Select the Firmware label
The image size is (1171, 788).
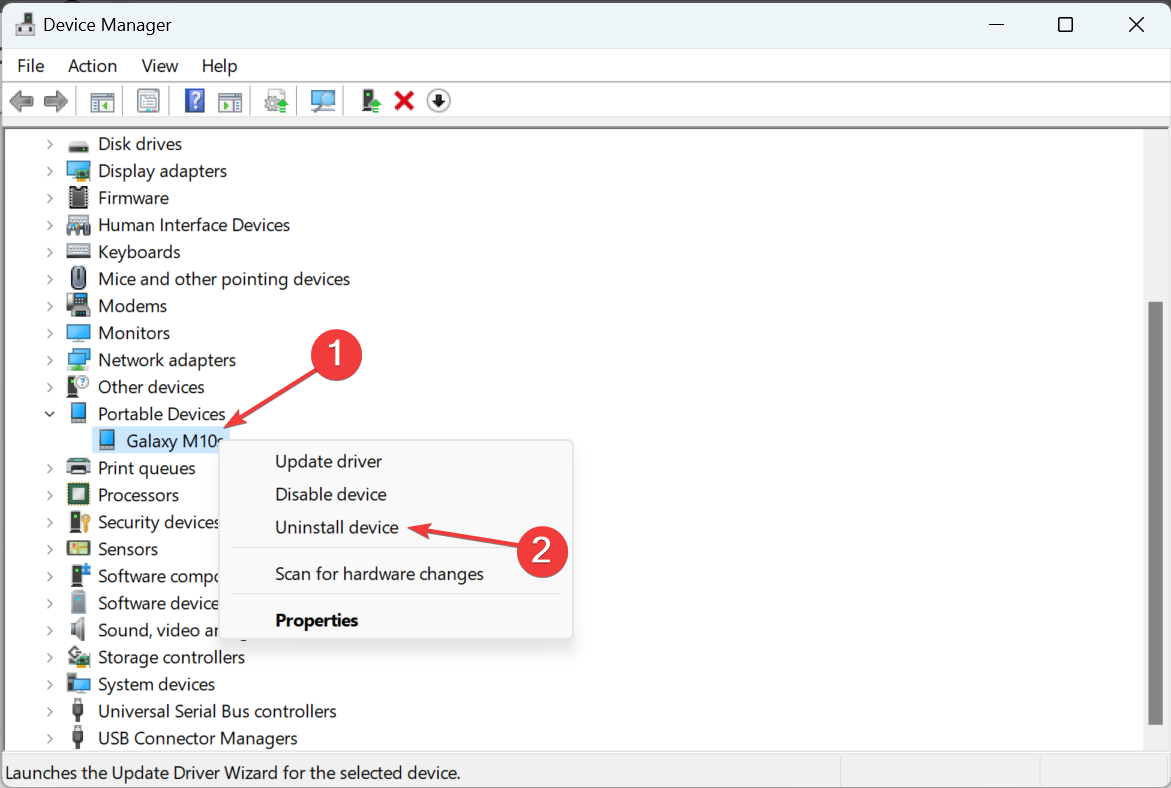(x=134, y=198)
